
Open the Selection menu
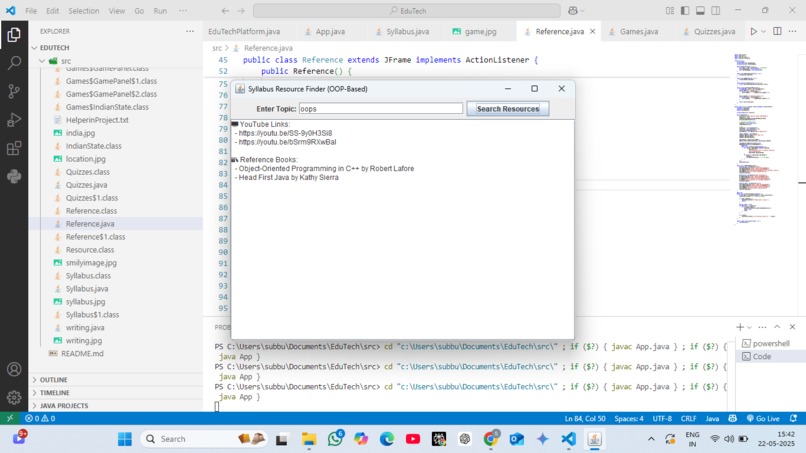tap(84, 11)
